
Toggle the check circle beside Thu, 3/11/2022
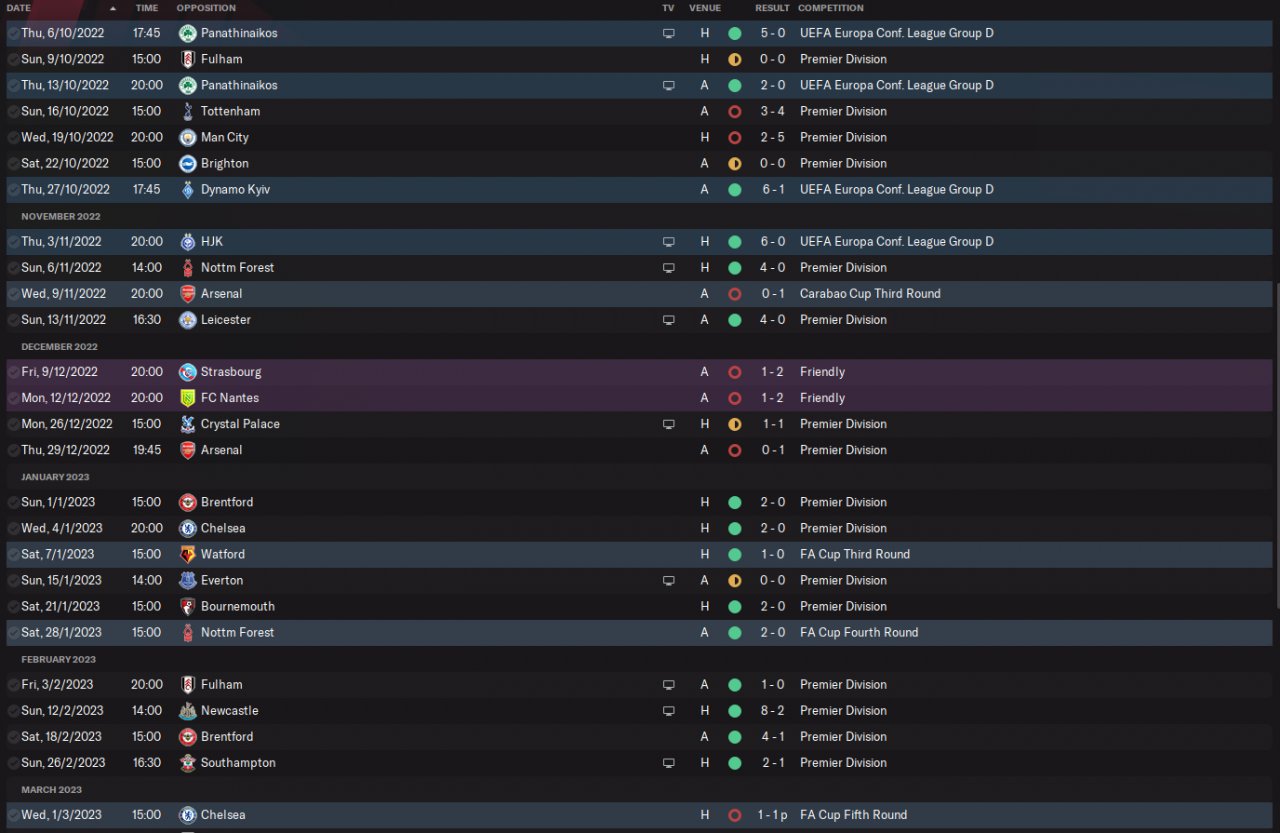click(12, 241)
